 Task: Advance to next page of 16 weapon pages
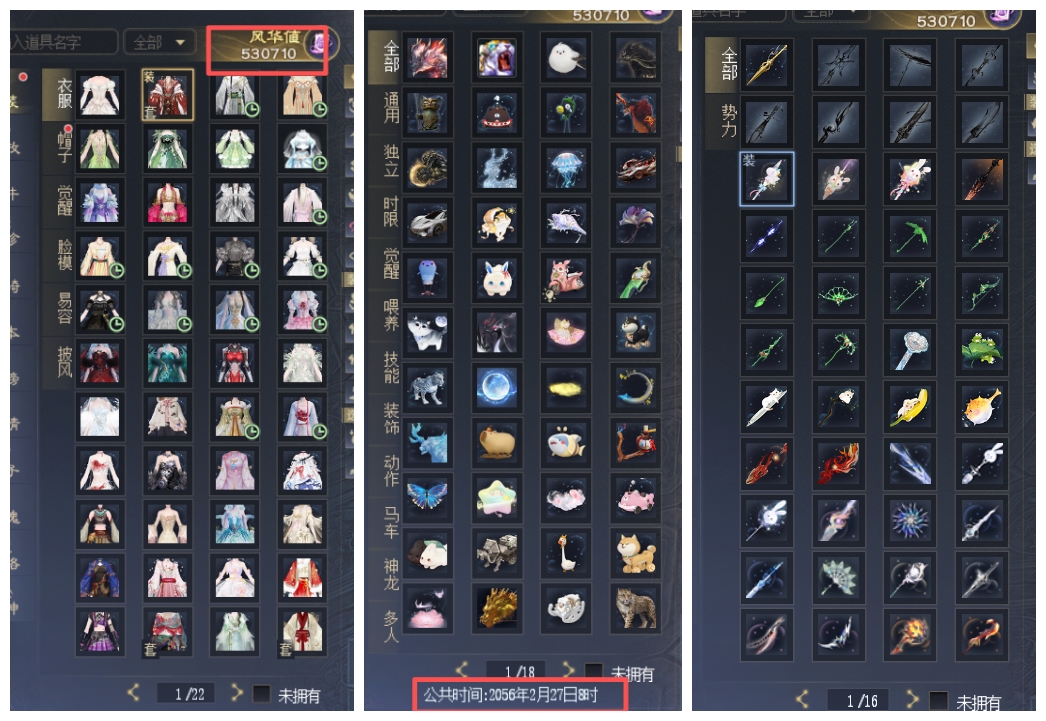tap(912, 700)
